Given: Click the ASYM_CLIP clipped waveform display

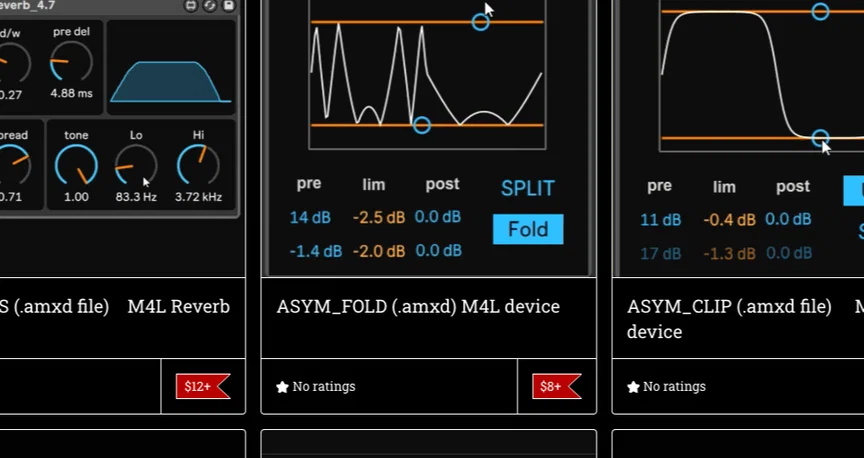Looking at the screenshot, I should (762, 76).
